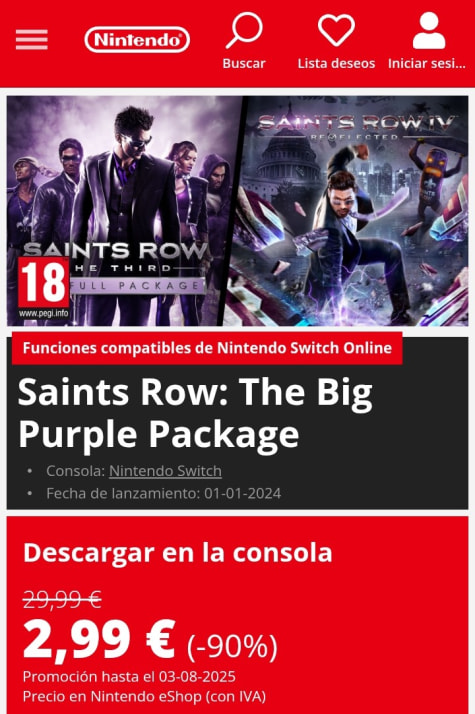475x714 pixels.
Task: Select the Fecha de lanzamiento date line
Action: (x=163, y=494)
